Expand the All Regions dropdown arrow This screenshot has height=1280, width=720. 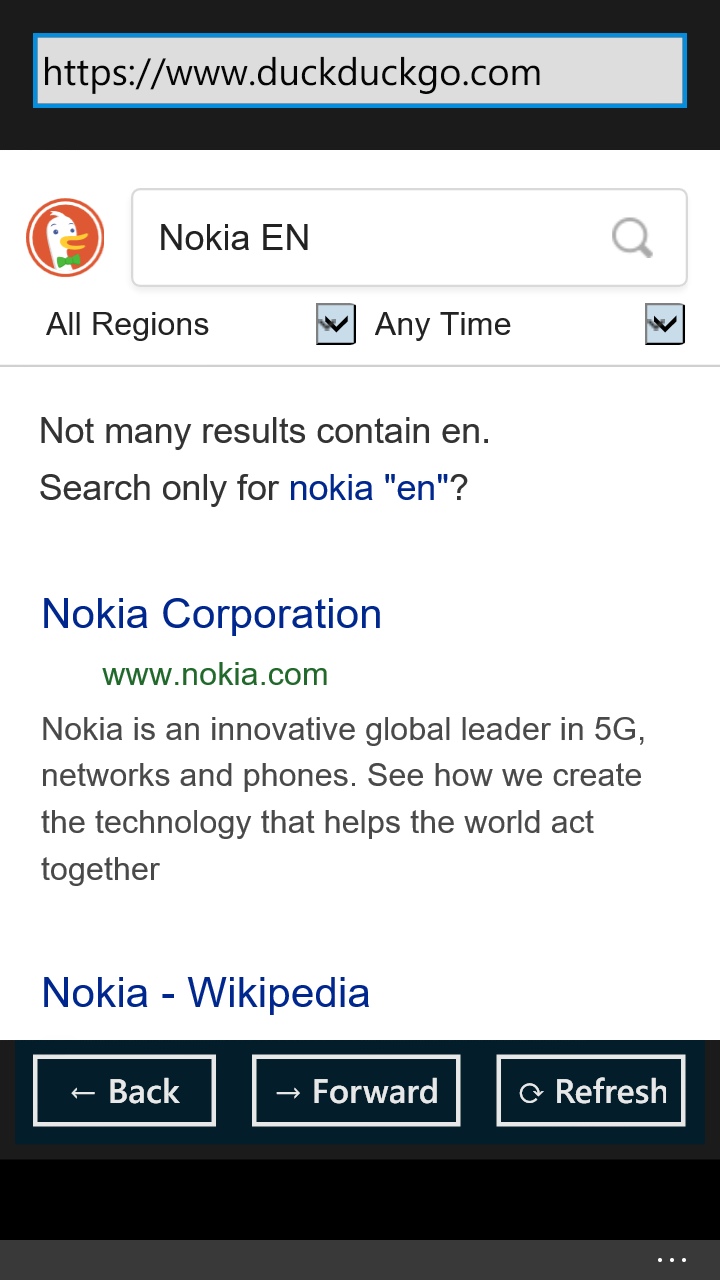pos(335,324)
